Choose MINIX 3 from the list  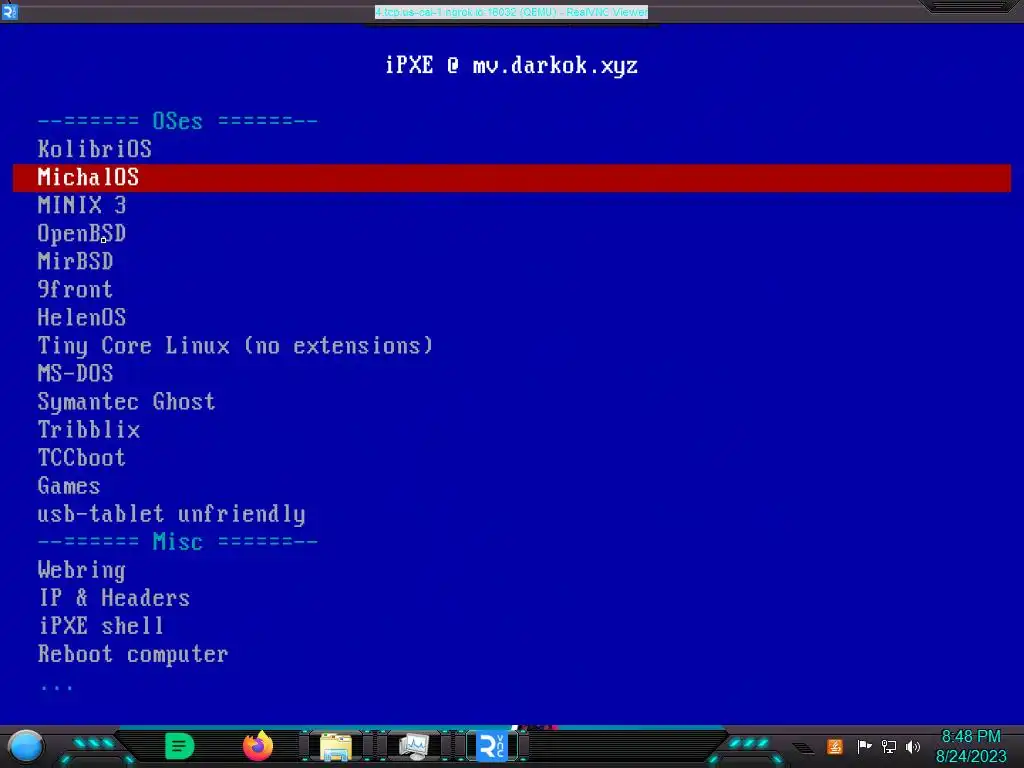[82, 206]
